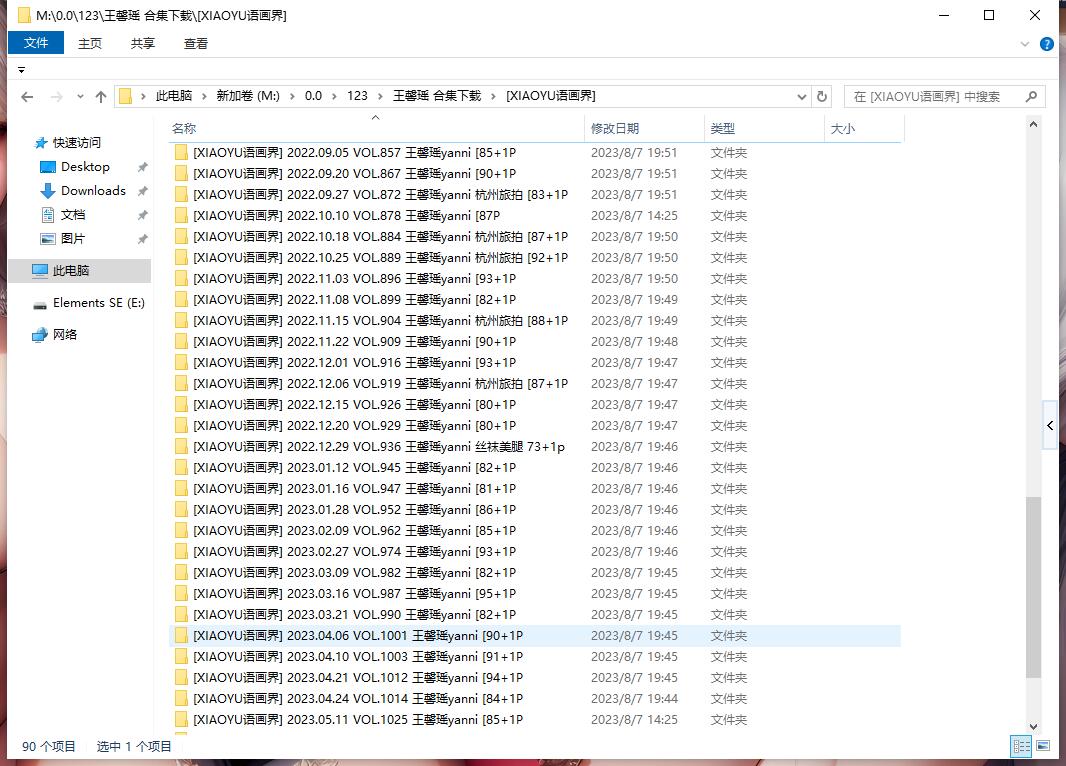Go up one folder level arrow
The height and width of the screenshot is (766, 1066).
pyautogui.click(x=101, y=97)
